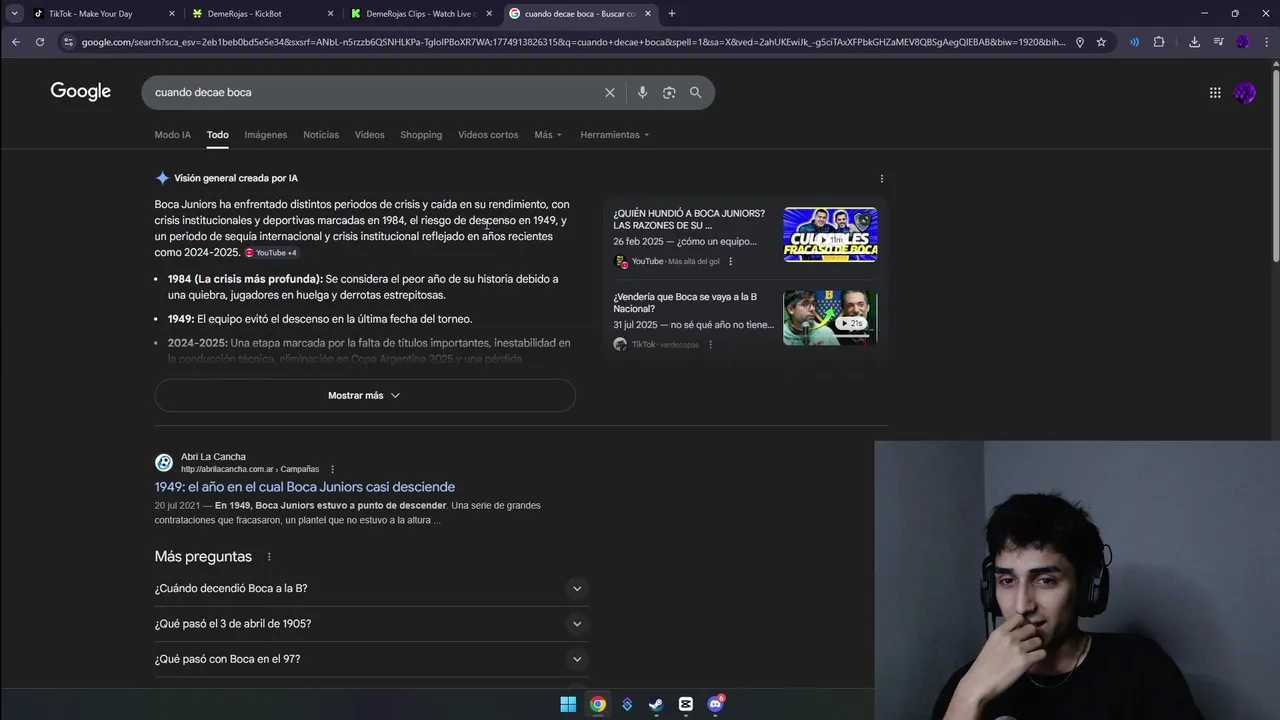Select the Noticias search tab

tap(321, 135)
